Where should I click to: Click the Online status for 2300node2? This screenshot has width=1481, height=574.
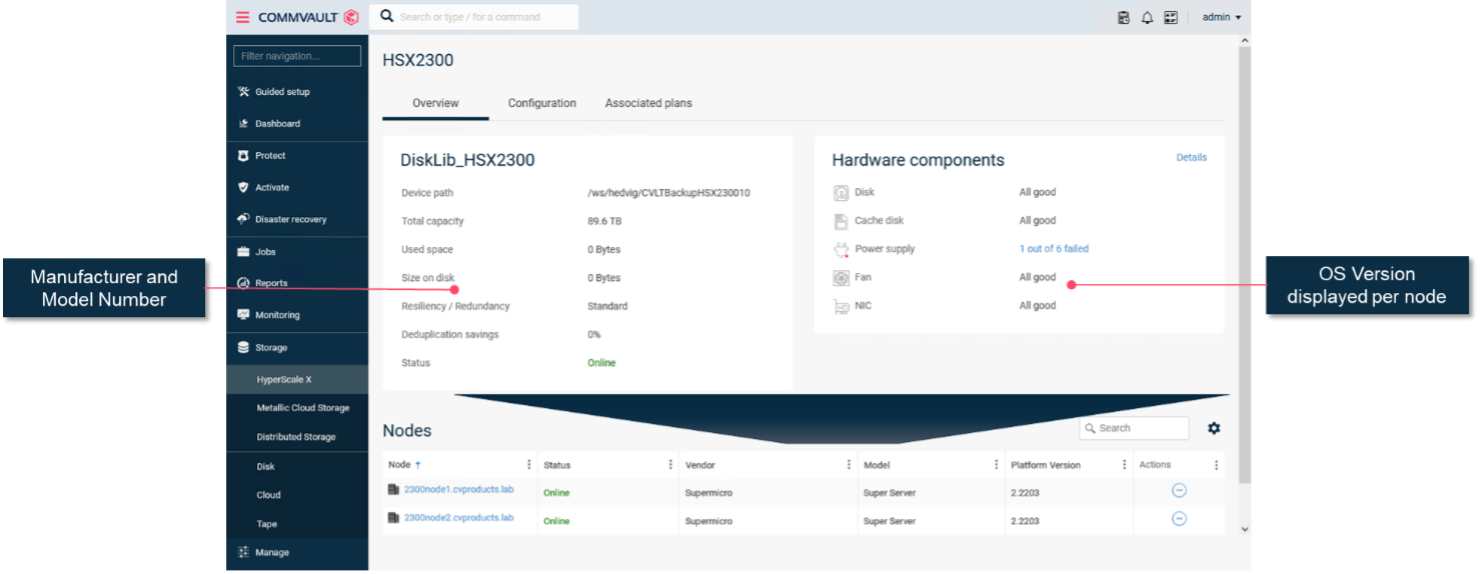pos(556,521)
